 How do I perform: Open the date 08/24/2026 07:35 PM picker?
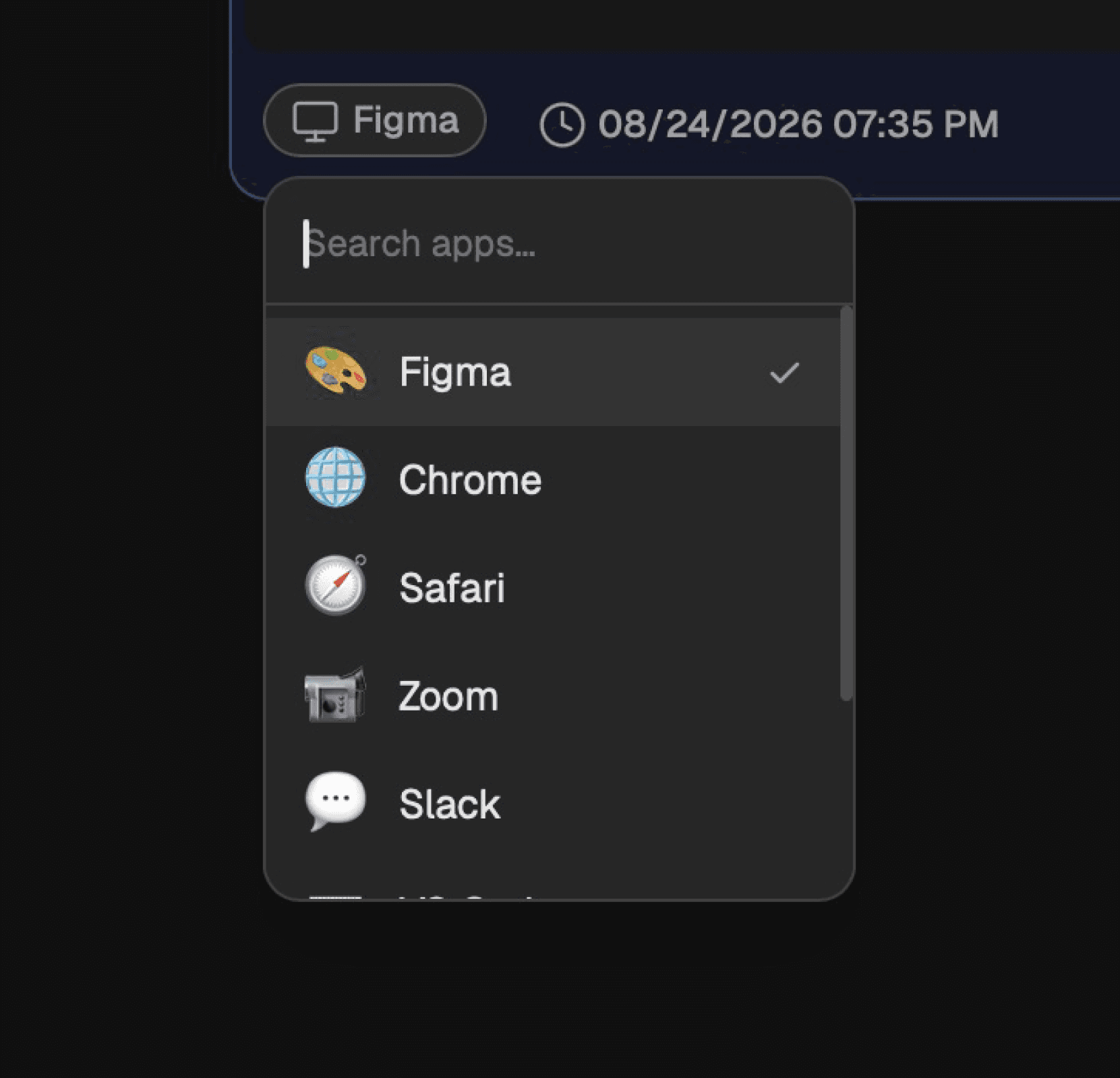tap(769, 125)
